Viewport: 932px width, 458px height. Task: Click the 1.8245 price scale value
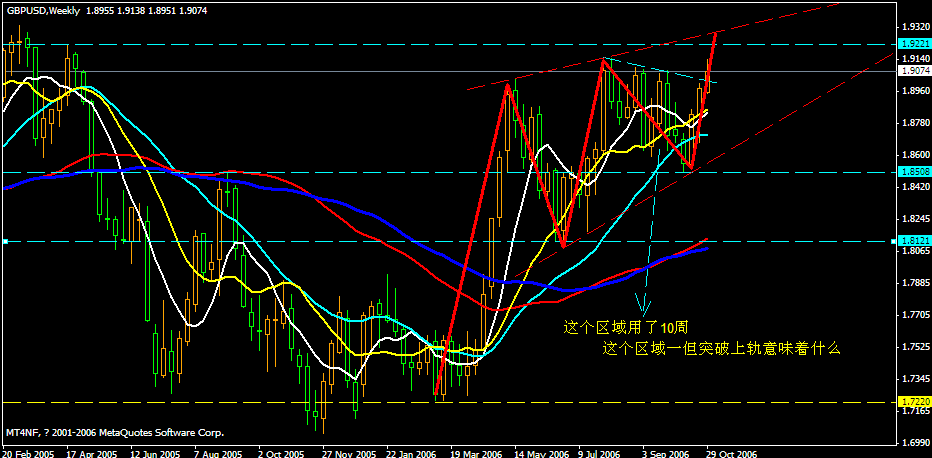pyautogui.click(x=914, y=219)
